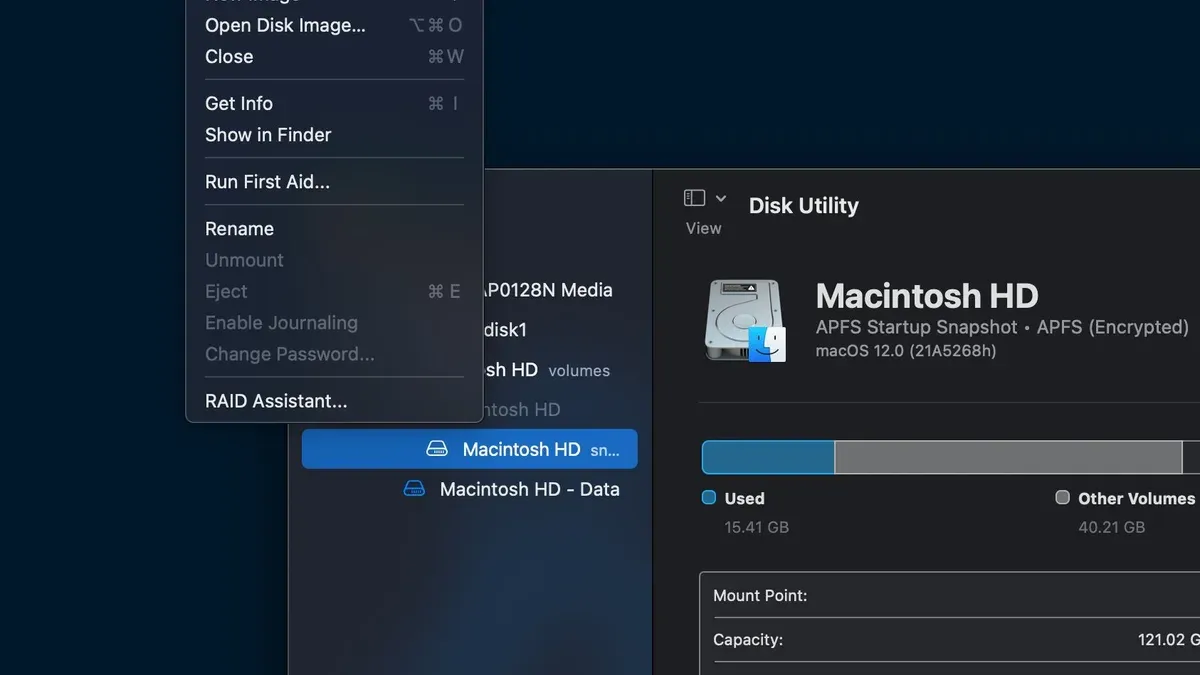Click the View label under the toolbar icon

tap(703, 228)
